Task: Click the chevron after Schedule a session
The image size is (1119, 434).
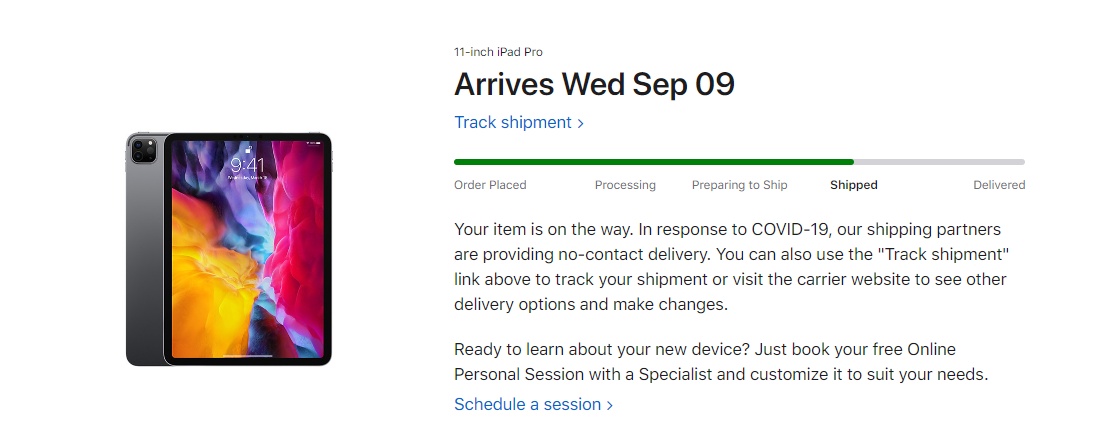Action: [610, 406]
